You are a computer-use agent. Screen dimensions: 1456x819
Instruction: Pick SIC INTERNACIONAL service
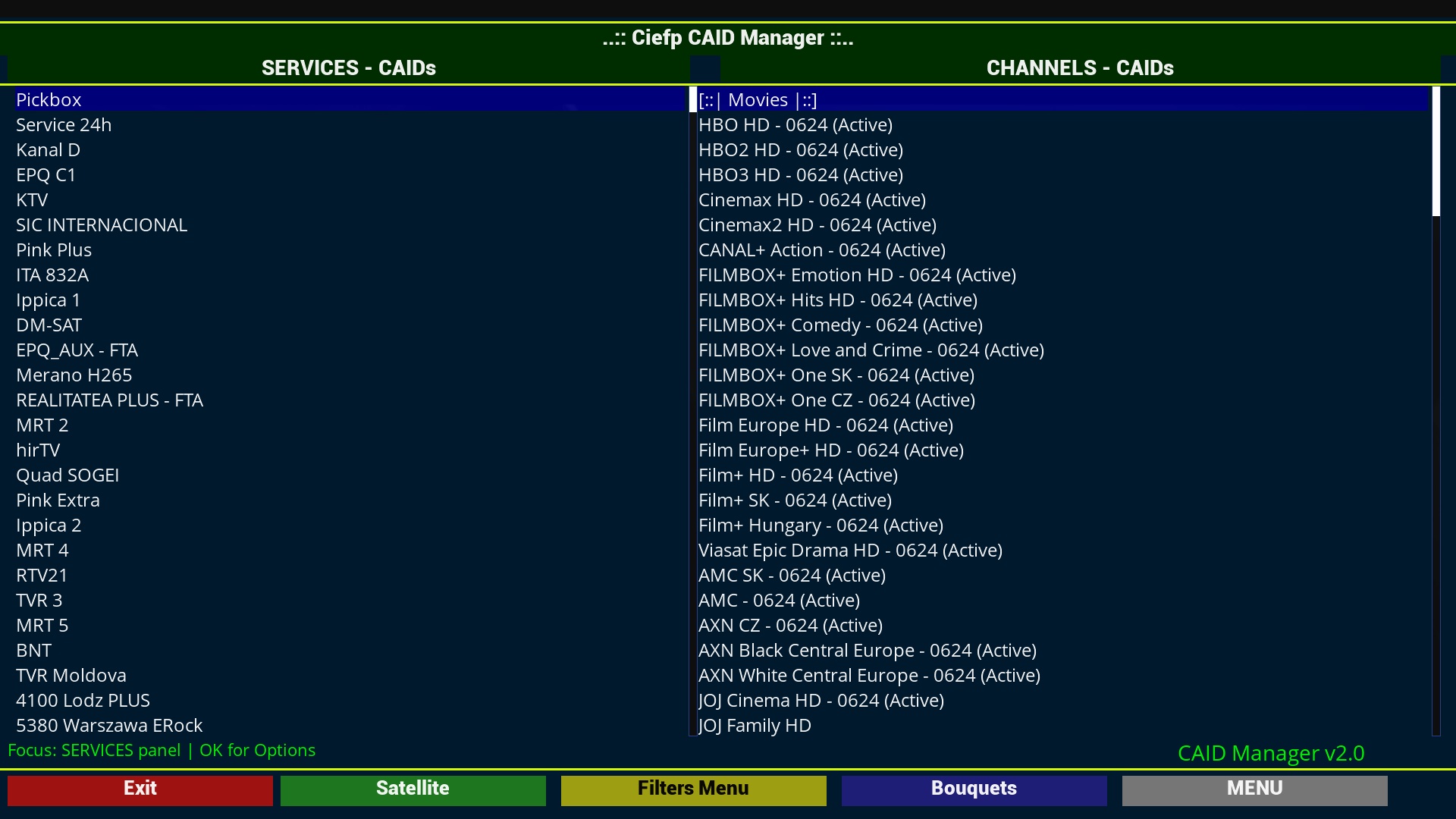[350, 224]
